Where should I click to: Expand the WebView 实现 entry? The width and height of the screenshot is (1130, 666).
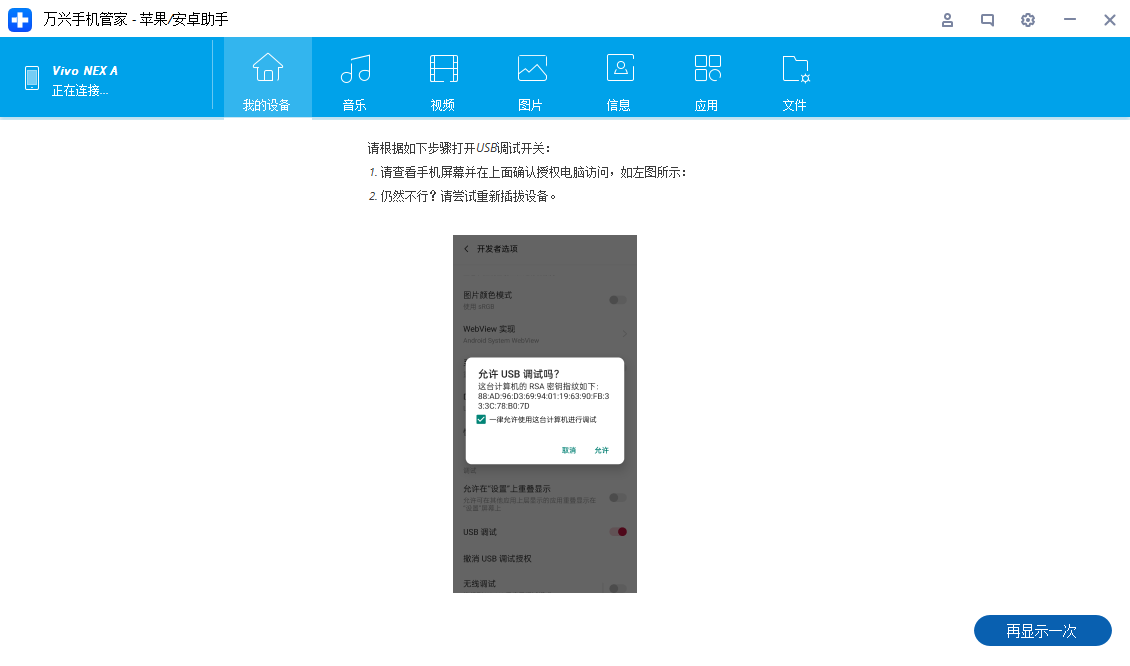tap(544, 331)
